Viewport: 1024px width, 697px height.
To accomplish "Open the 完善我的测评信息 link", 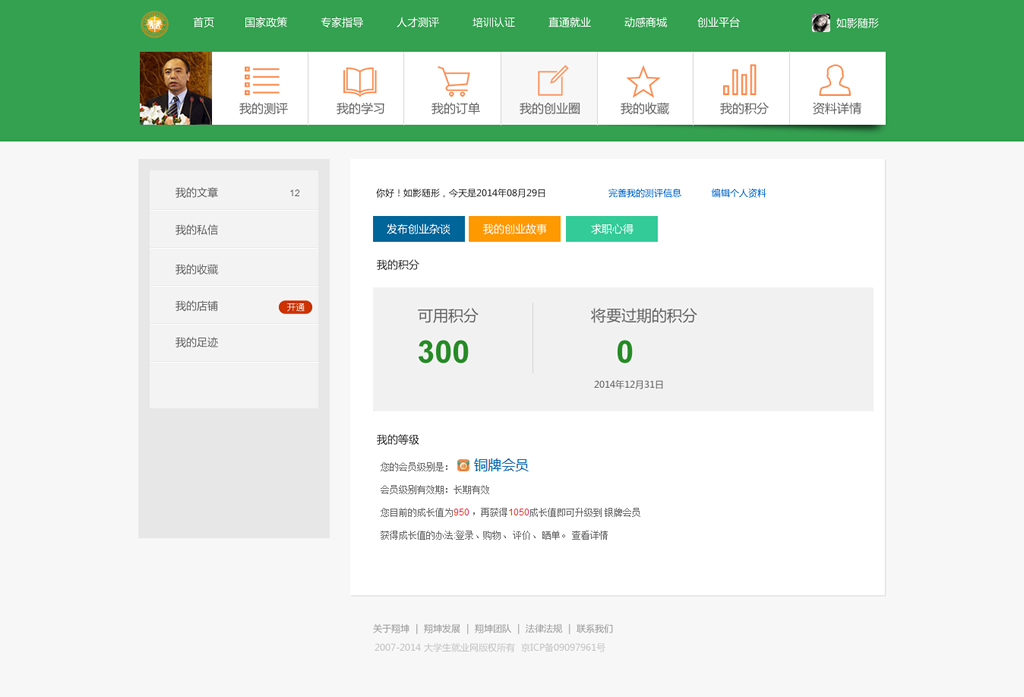I will click(x=644, y=193).
